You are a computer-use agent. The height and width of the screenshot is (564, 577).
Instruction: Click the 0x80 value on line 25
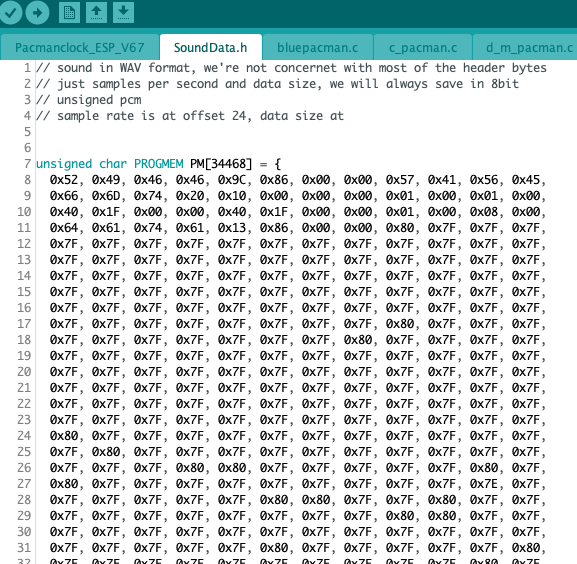[106, 452]
